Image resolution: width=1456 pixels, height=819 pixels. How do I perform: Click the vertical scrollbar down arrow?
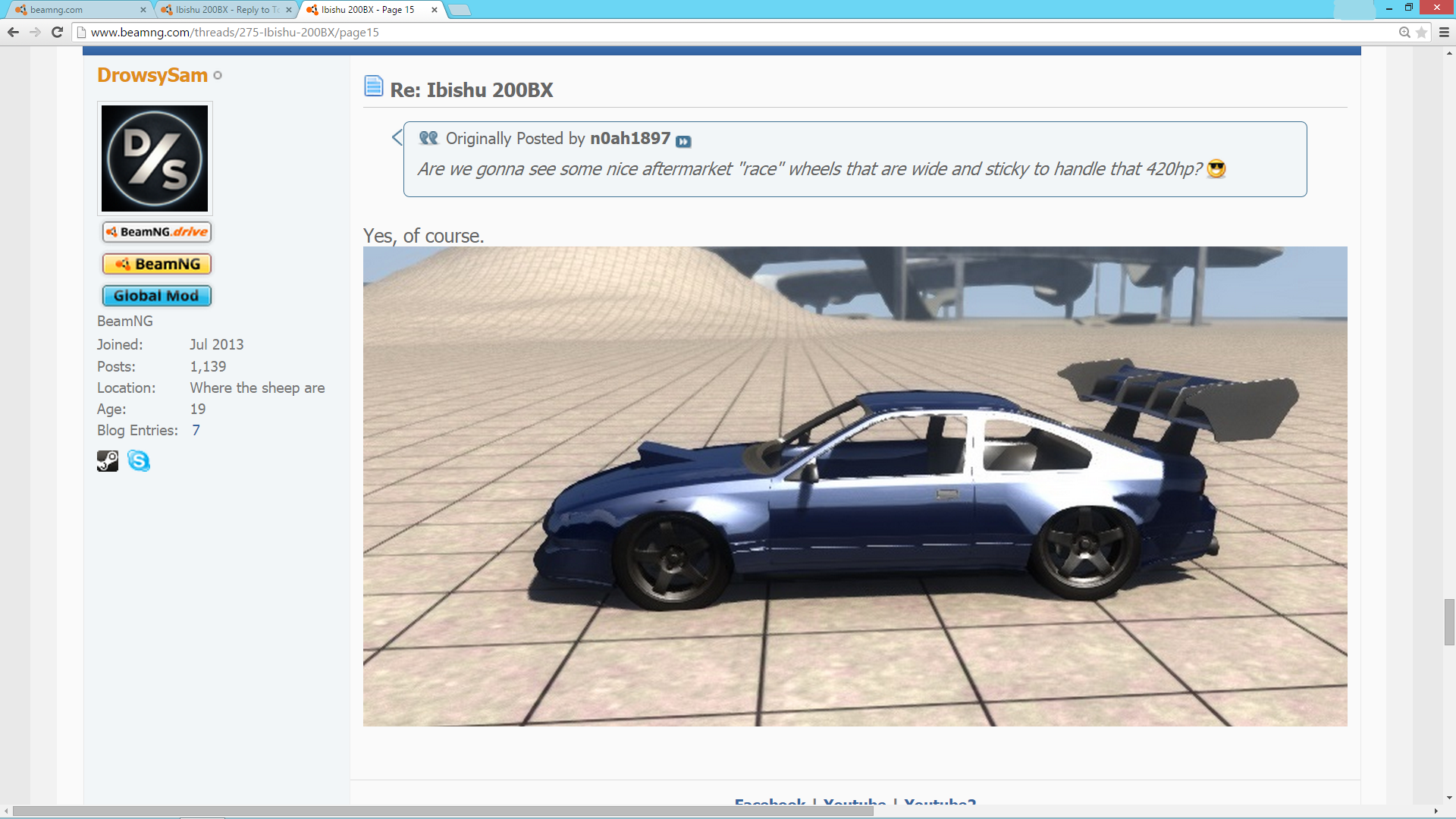1449,798
